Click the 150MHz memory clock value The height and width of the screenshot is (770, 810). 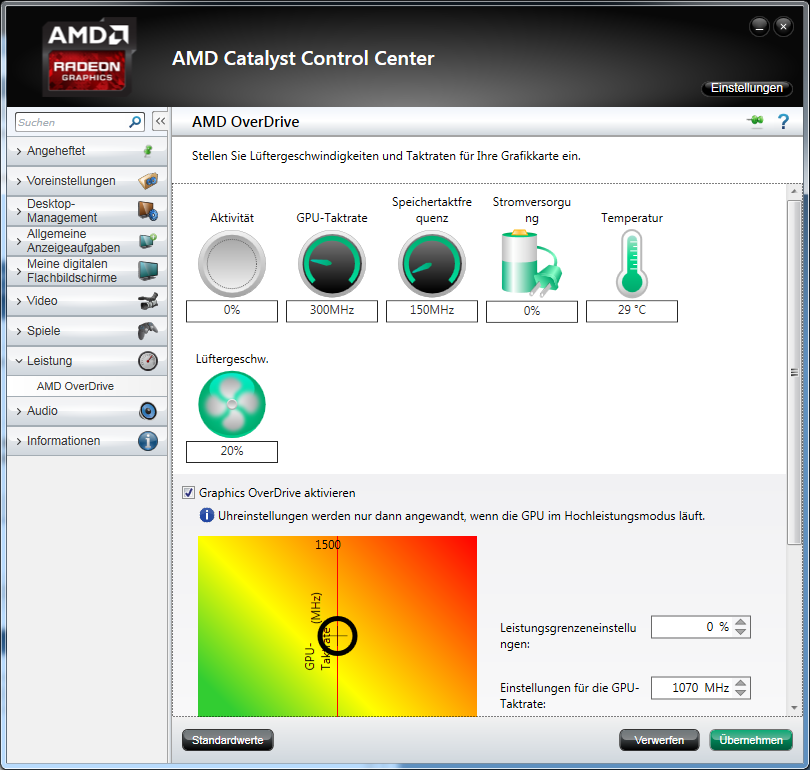432,310
